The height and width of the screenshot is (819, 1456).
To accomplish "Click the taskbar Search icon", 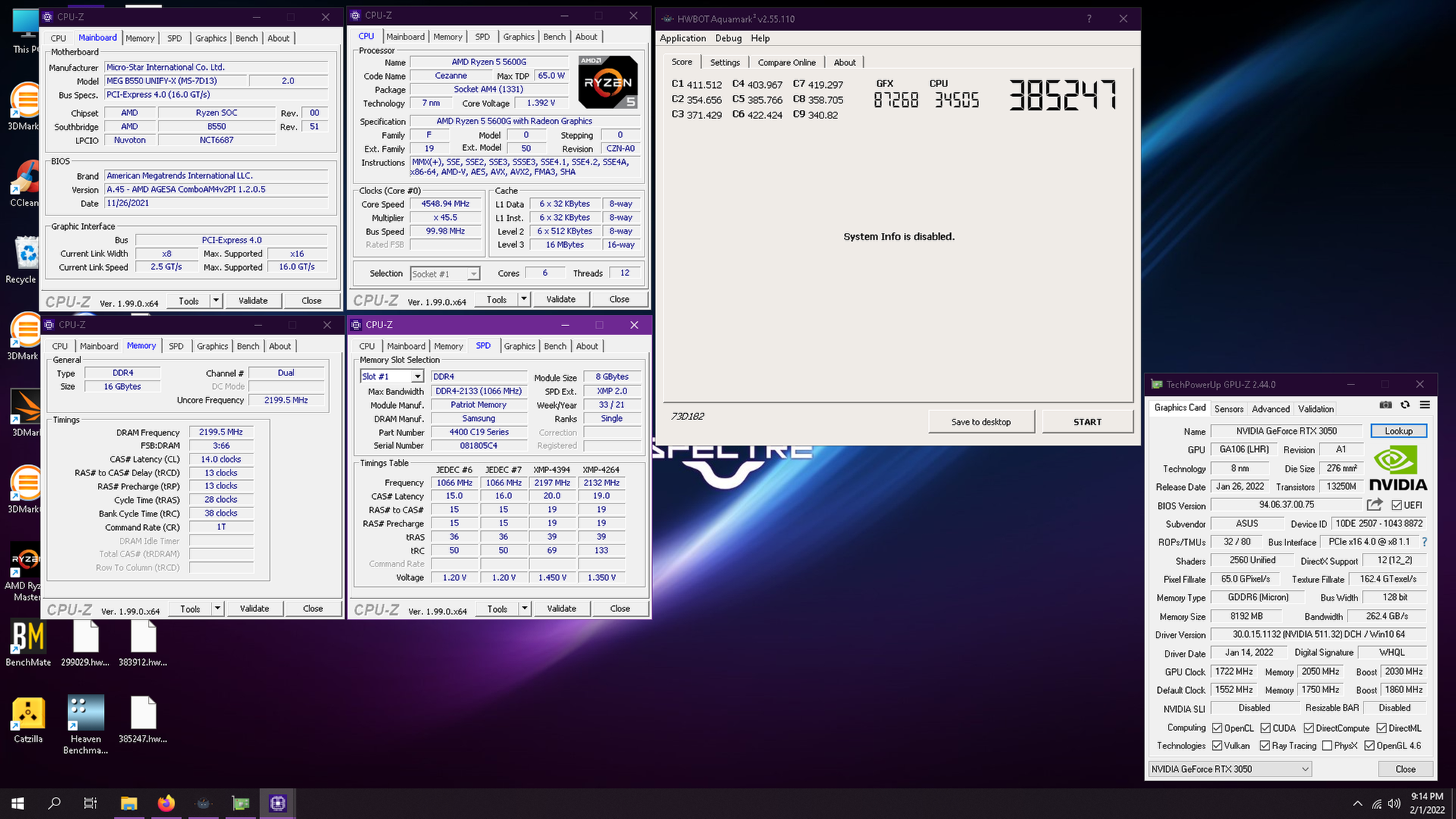I will tap(55, 803).
